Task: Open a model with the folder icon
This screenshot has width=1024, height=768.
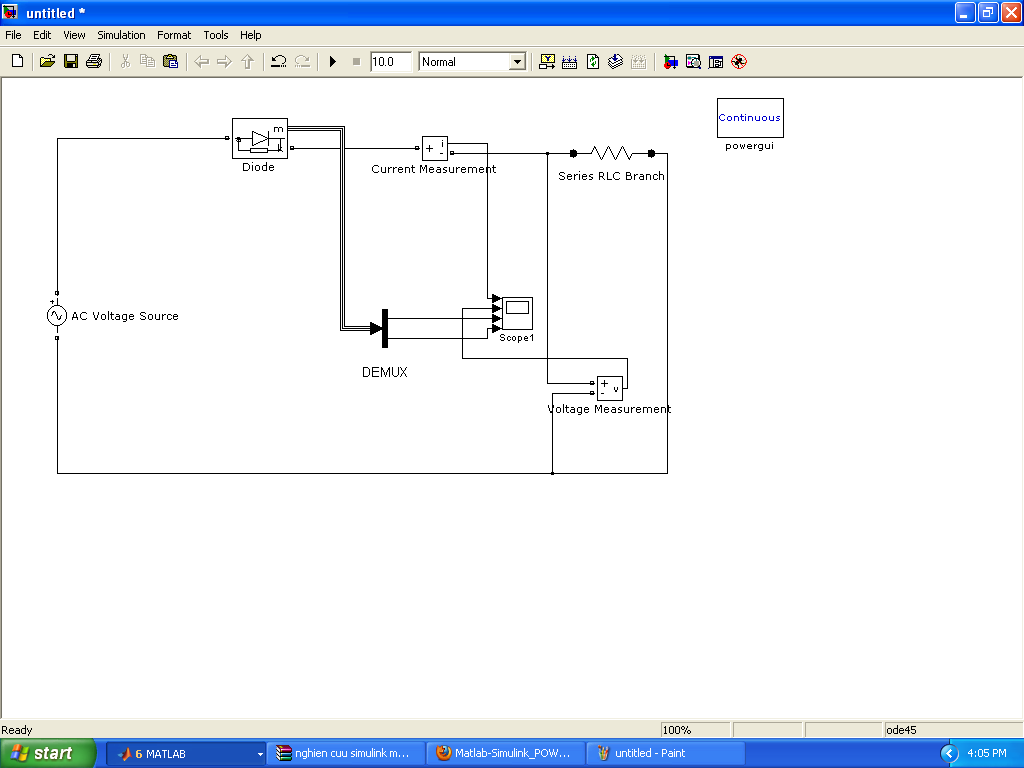Action: tap(47, 62)
